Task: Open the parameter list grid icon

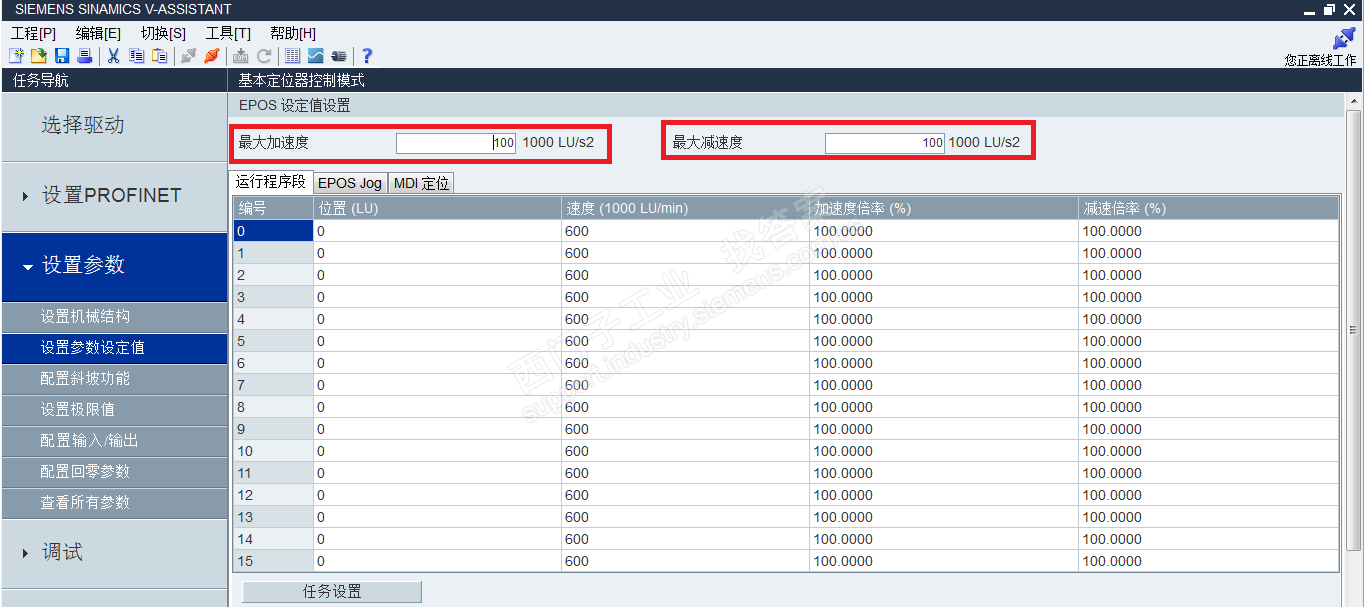Action: click(292, 56)
